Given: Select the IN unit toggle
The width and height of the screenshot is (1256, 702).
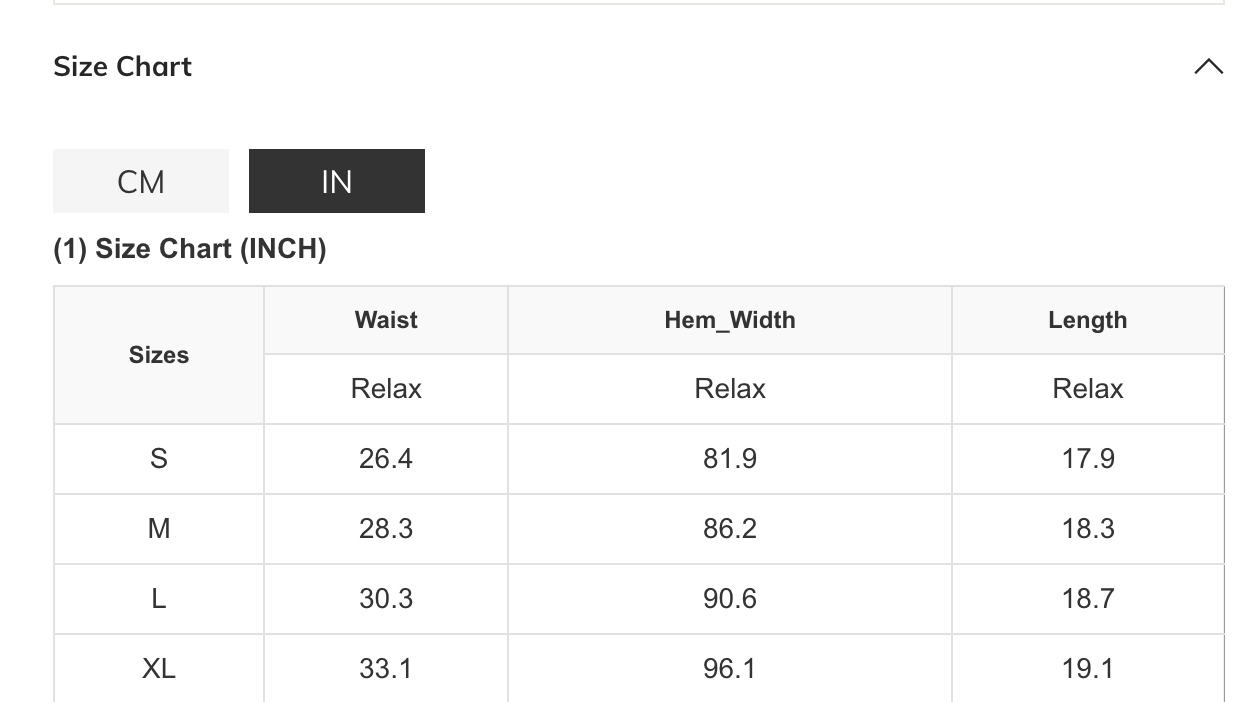Looking at the screenshot, I should click(x=337, y=181).
